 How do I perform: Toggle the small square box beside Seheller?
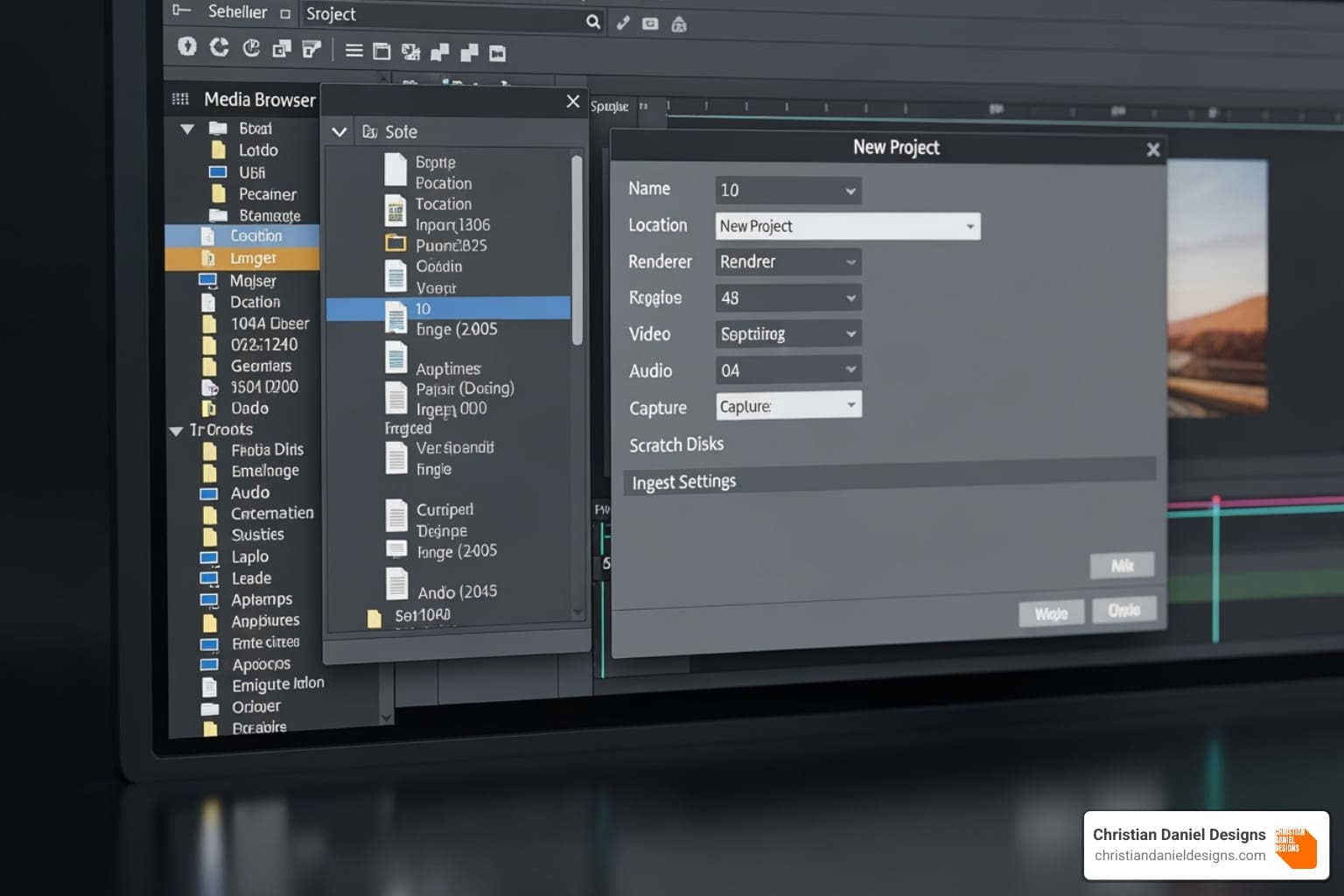[x=284, y=14]
